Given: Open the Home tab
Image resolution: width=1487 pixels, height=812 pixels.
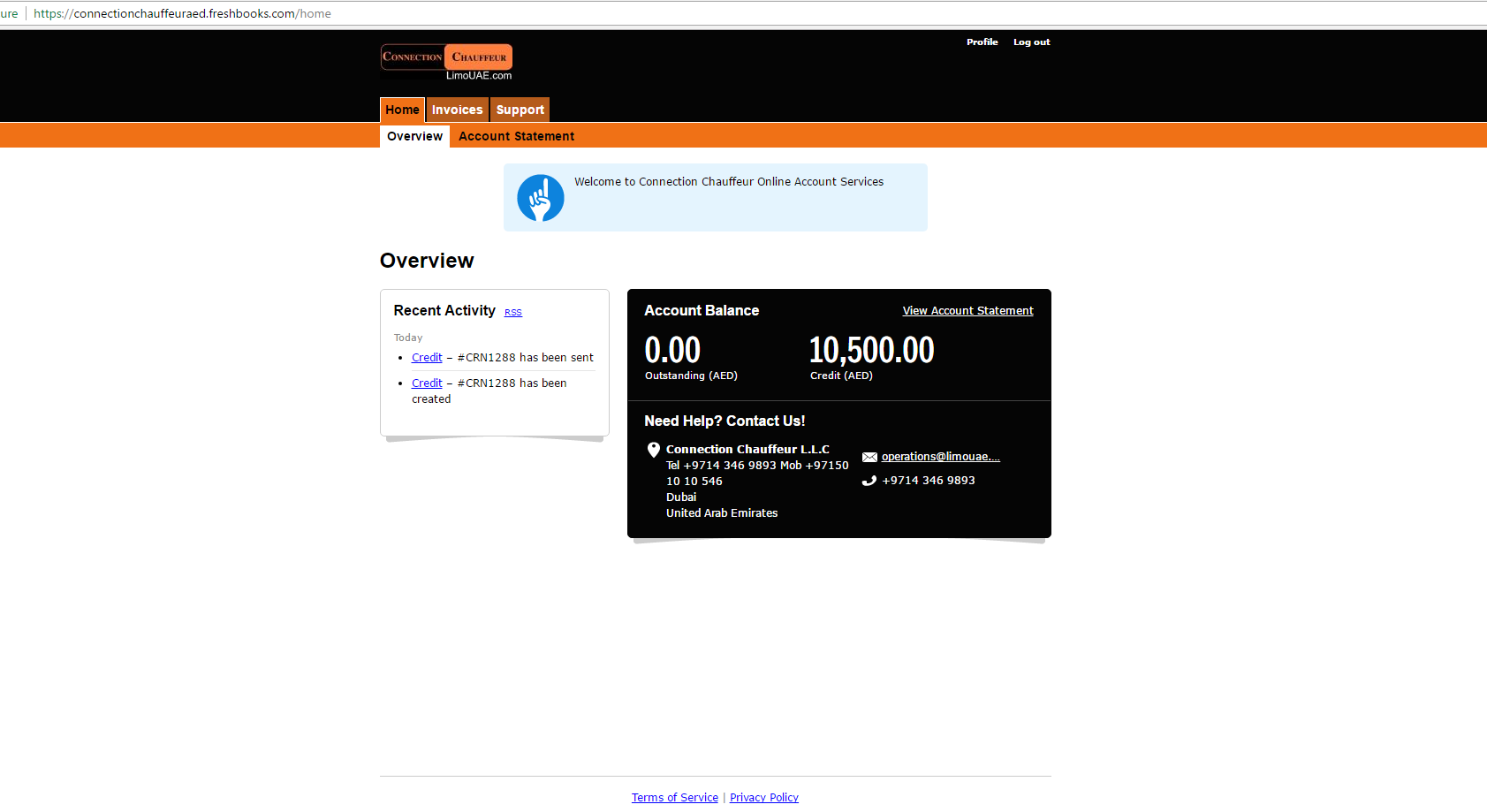Looking at the screenshot, I should pos(402,110).
